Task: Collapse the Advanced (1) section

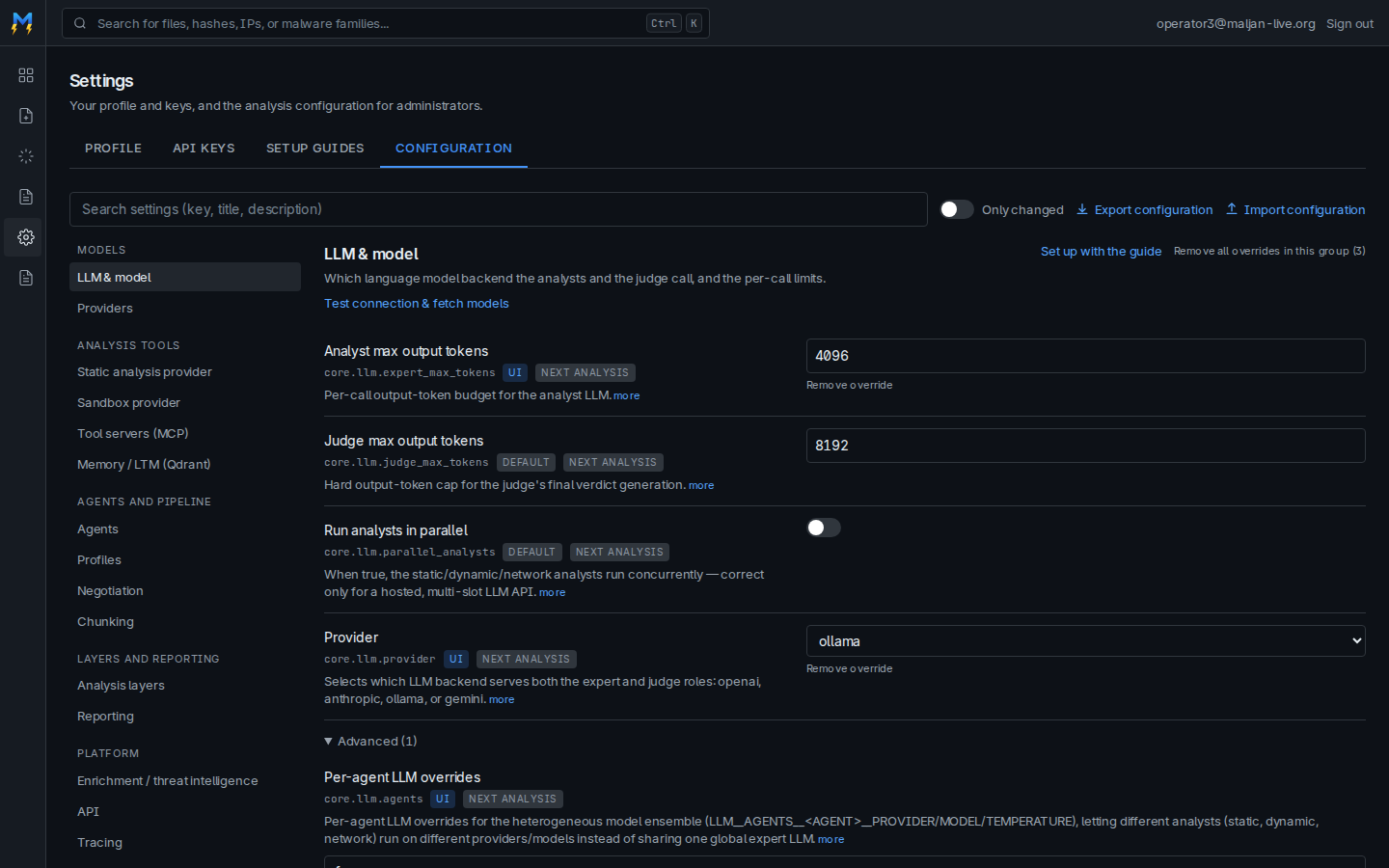Action: point(371,741)
